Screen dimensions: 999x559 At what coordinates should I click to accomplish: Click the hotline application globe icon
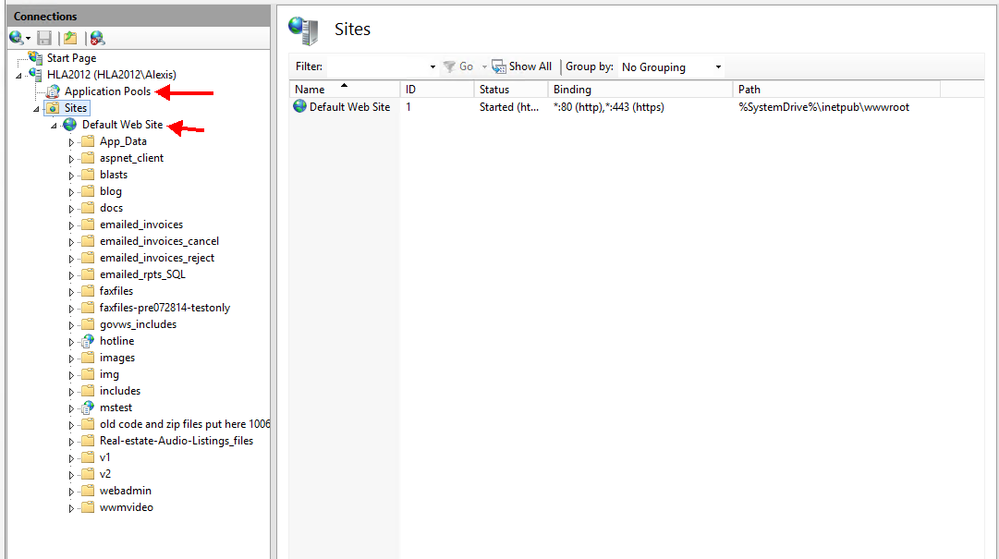pyautogui.click(x=88, y=341)
